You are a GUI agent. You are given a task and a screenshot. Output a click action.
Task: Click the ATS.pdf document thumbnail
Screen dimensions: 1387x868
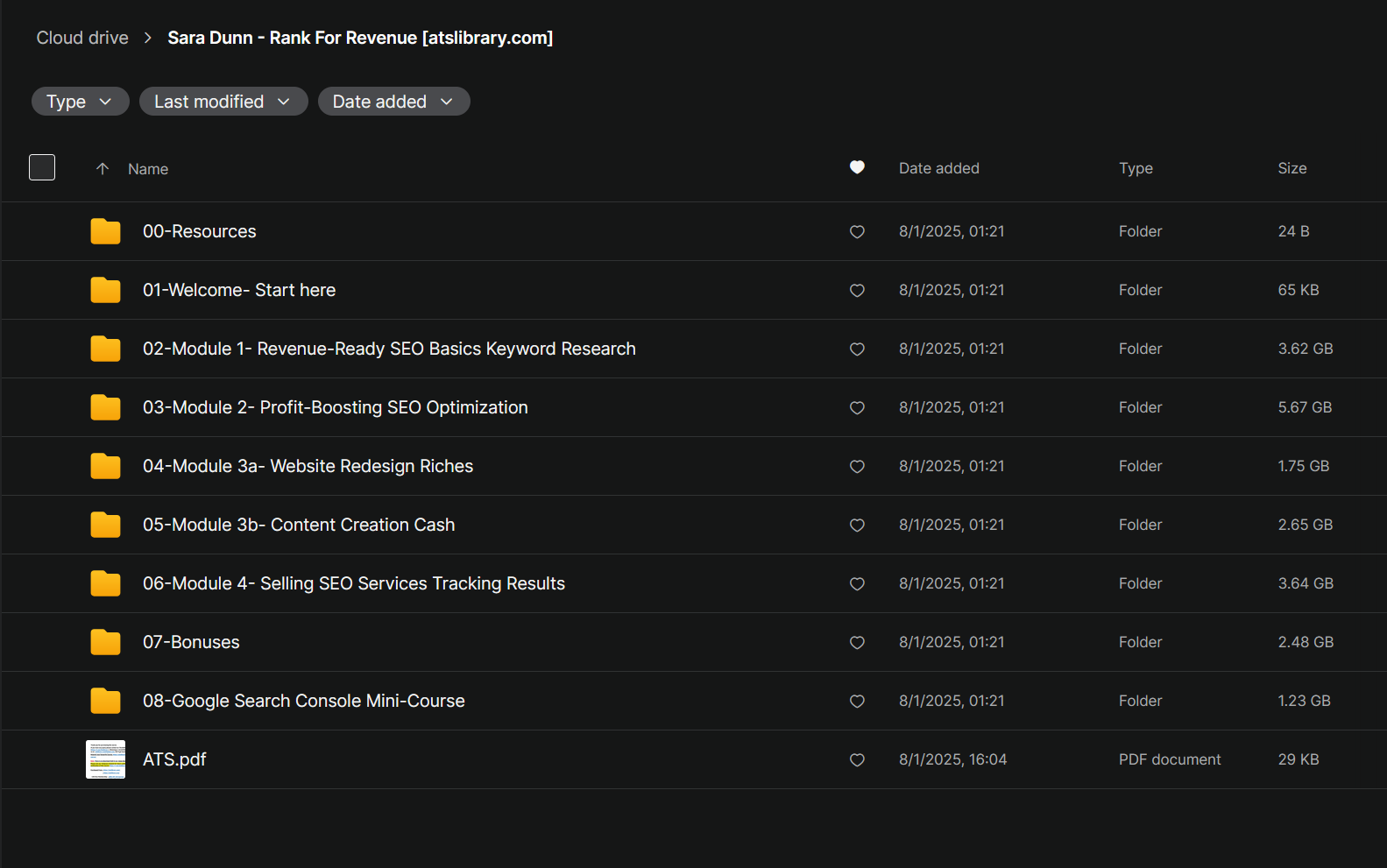tap(105, 759)
